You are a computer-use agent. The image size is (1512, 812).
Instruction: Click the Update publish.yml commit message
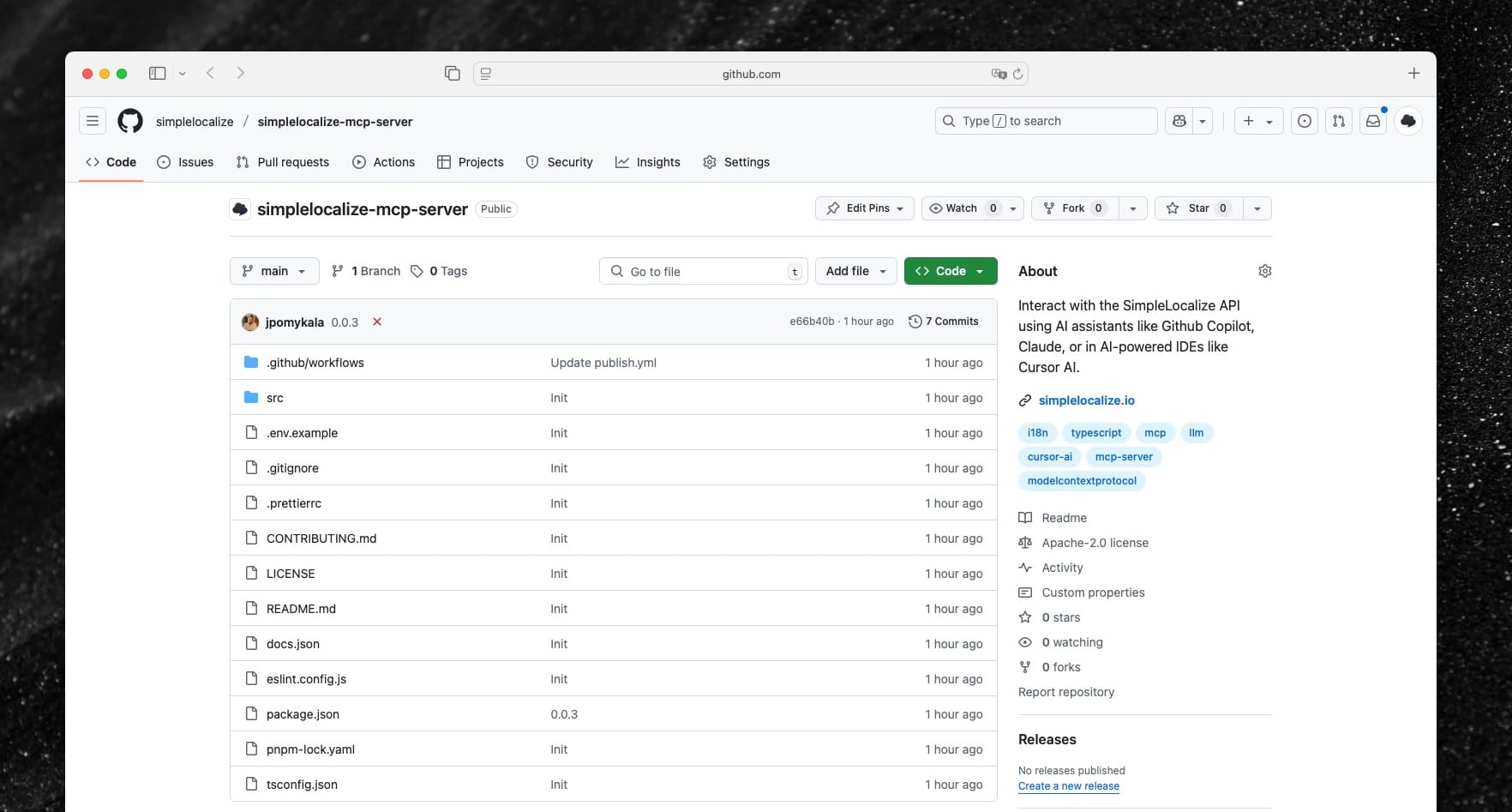[603, 363]
